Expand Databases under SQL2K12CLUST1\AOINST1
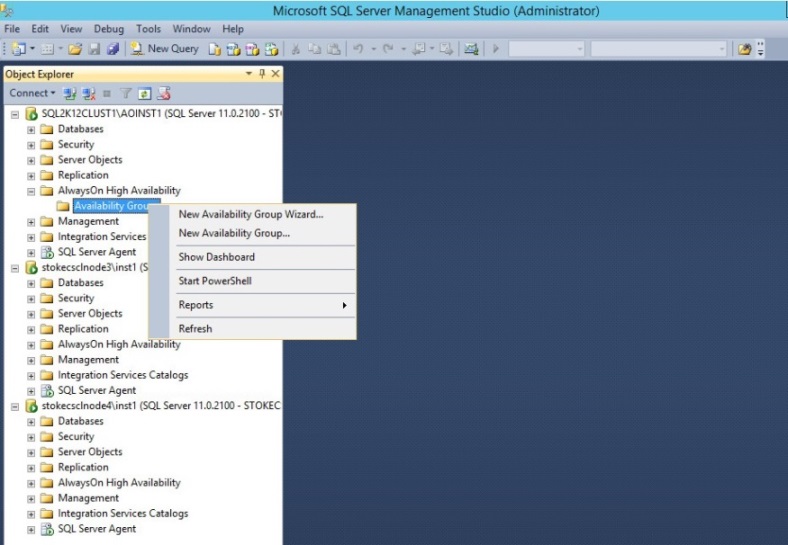 coord(31,130)
